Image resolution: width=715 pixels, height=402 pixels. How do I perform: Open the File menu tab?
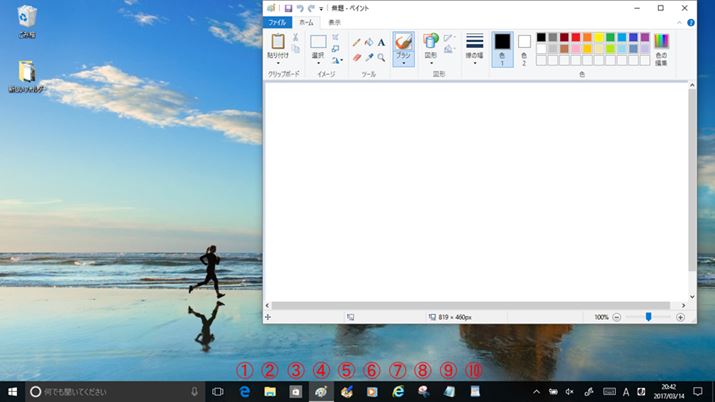coord(277,22)
